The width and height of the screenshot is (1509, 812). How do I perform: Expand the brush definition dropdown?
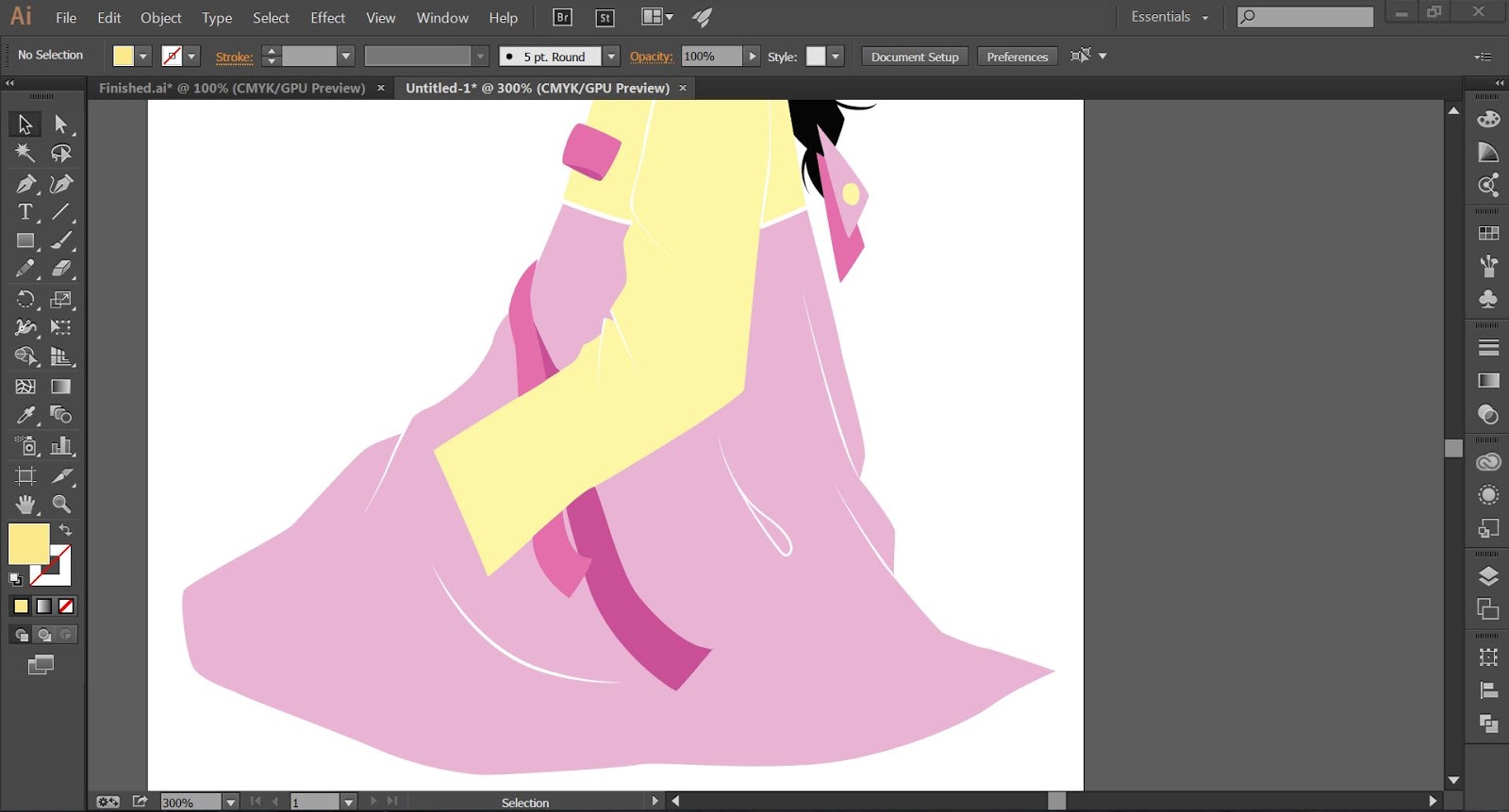(611, 57)
